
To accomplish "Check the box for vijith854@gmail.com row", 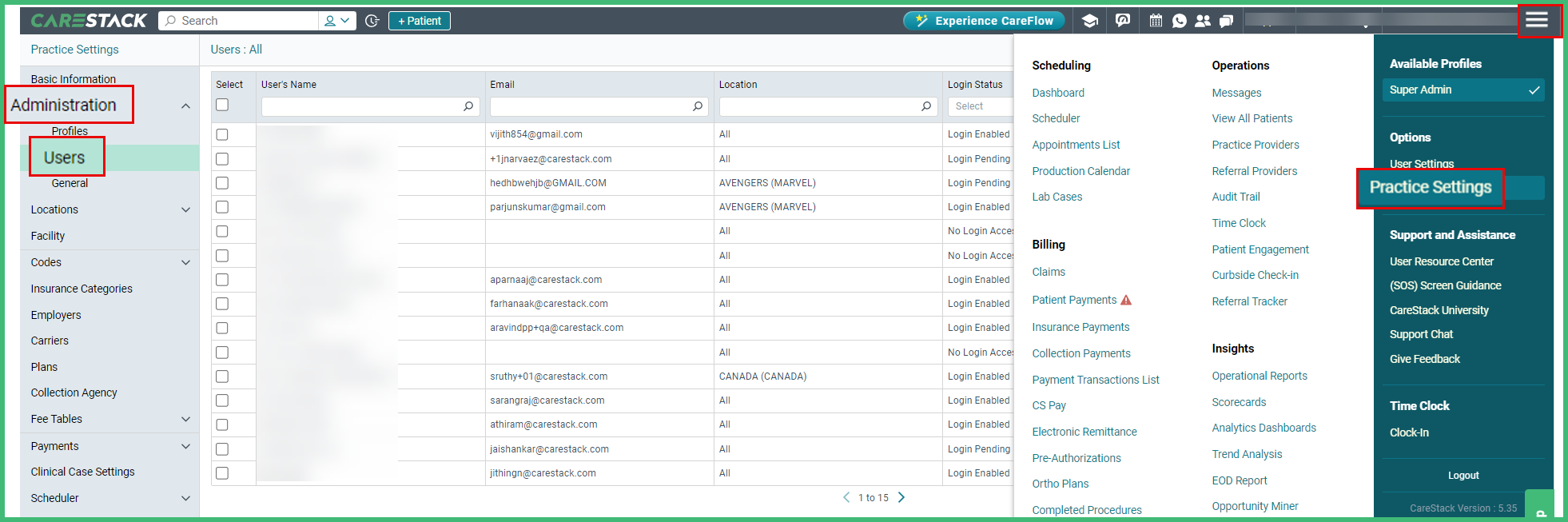I will click(222, 134).
